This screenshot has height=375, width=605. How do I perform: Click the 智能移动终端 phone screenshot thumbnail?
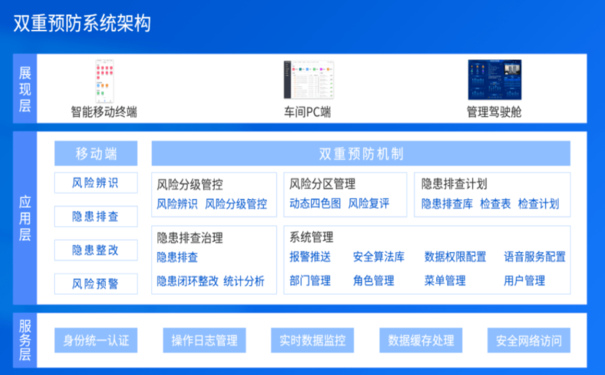[105, 81]
